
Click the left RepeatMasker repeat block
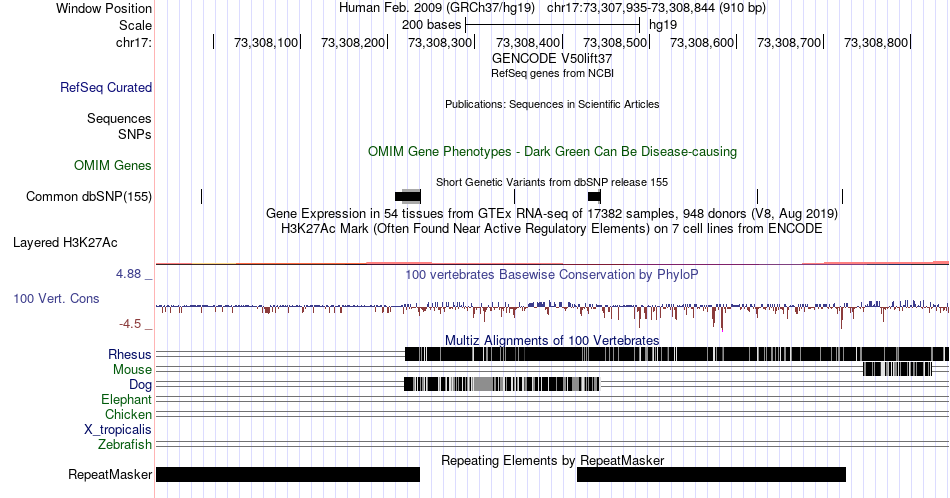(x=288, y=474)
